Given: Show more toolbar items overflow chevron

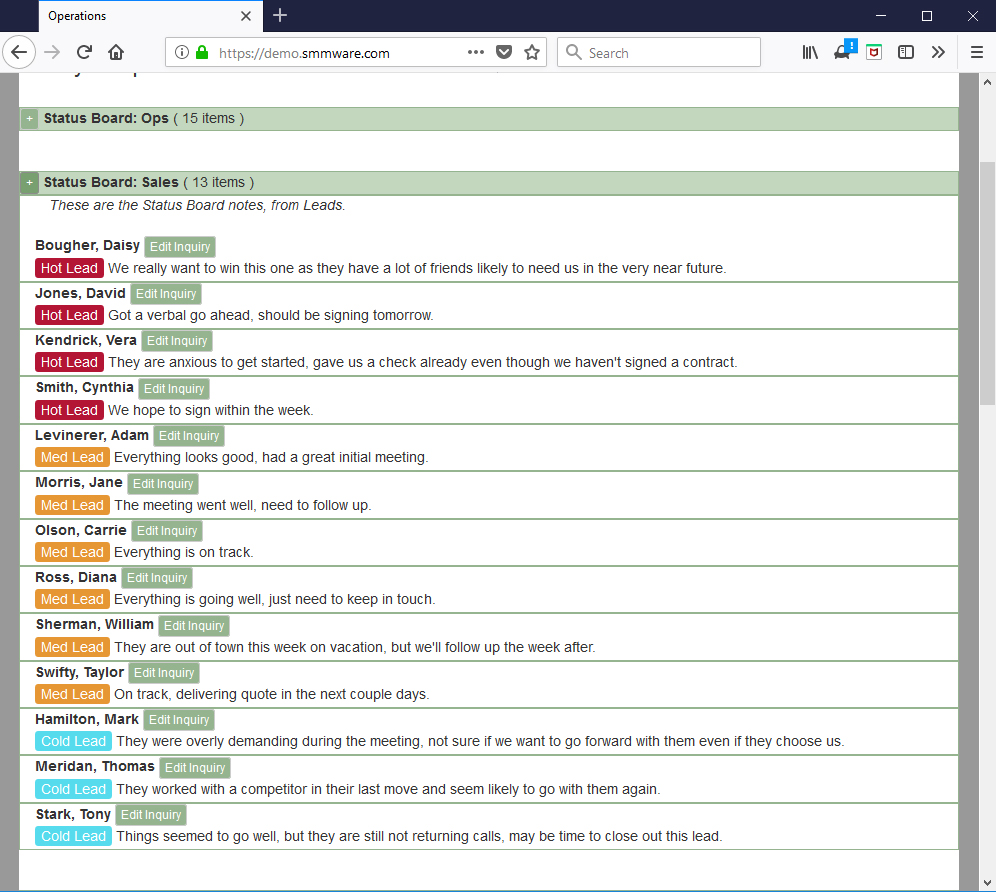Looking at the screenshot, I should (938, 52).
